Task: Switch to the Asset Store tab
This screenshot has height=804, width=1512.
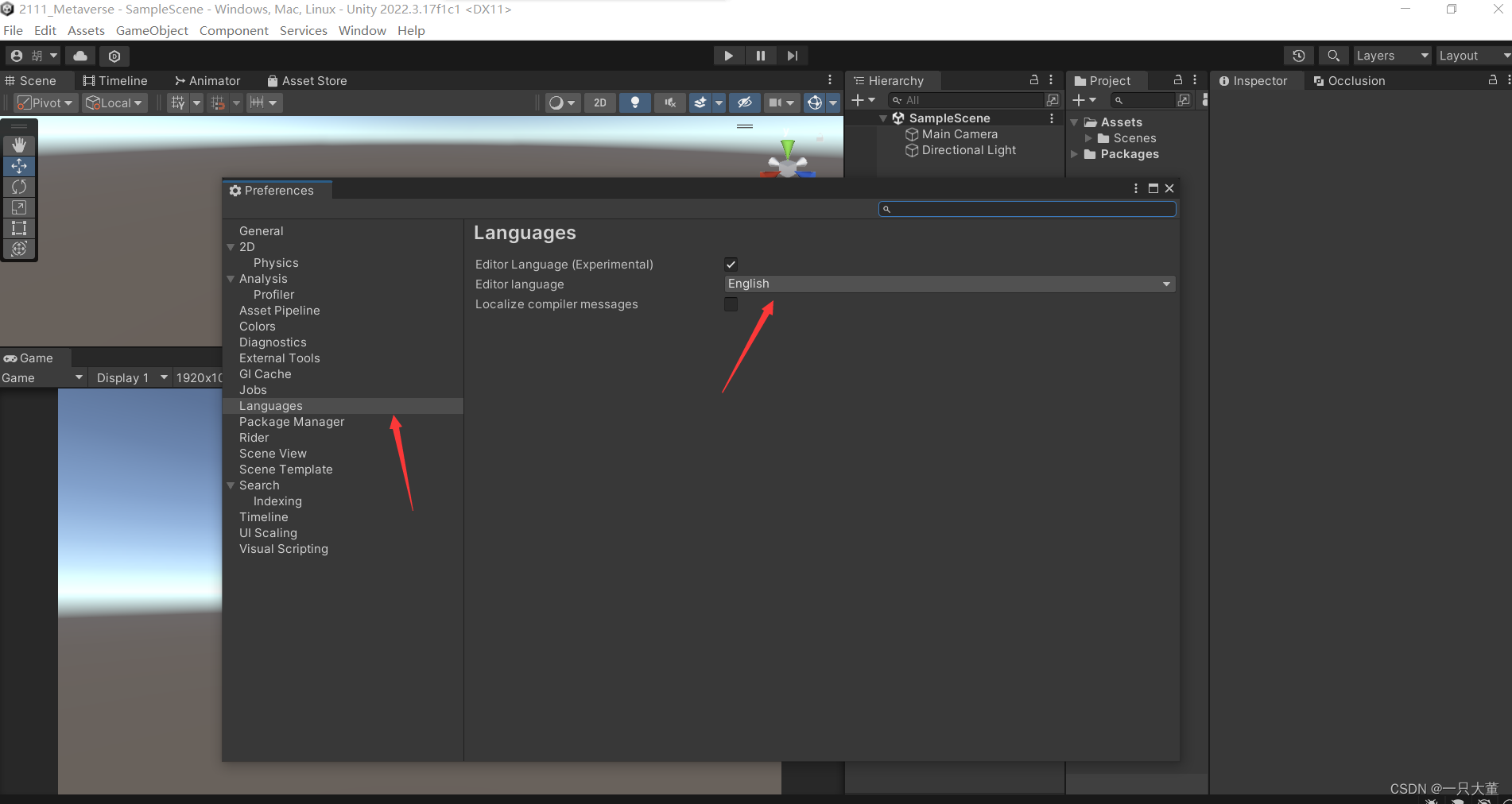Action: pos(307,80)
